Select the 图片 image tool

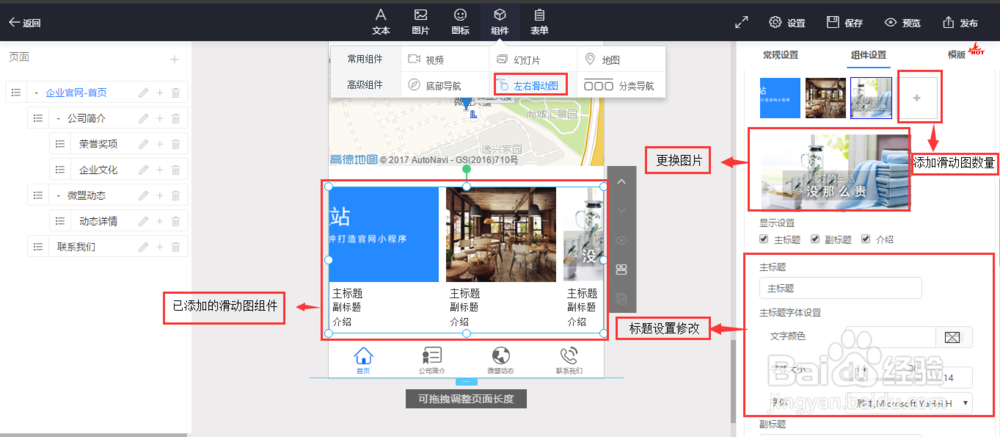point(420,21)
